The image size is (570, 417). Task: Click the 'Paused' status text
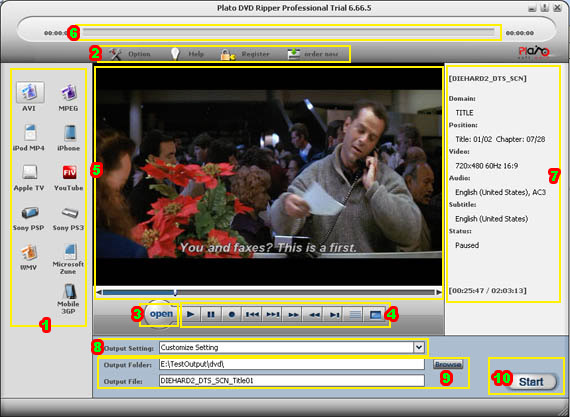pyautogui.click(x=467, y=245)
